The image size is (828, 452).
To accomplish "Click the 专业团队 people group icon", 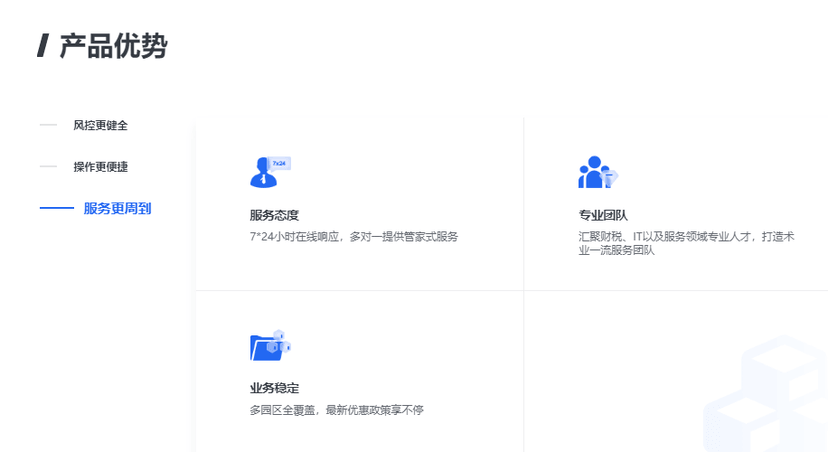I will pyautogui.click(x=598, y=172).
